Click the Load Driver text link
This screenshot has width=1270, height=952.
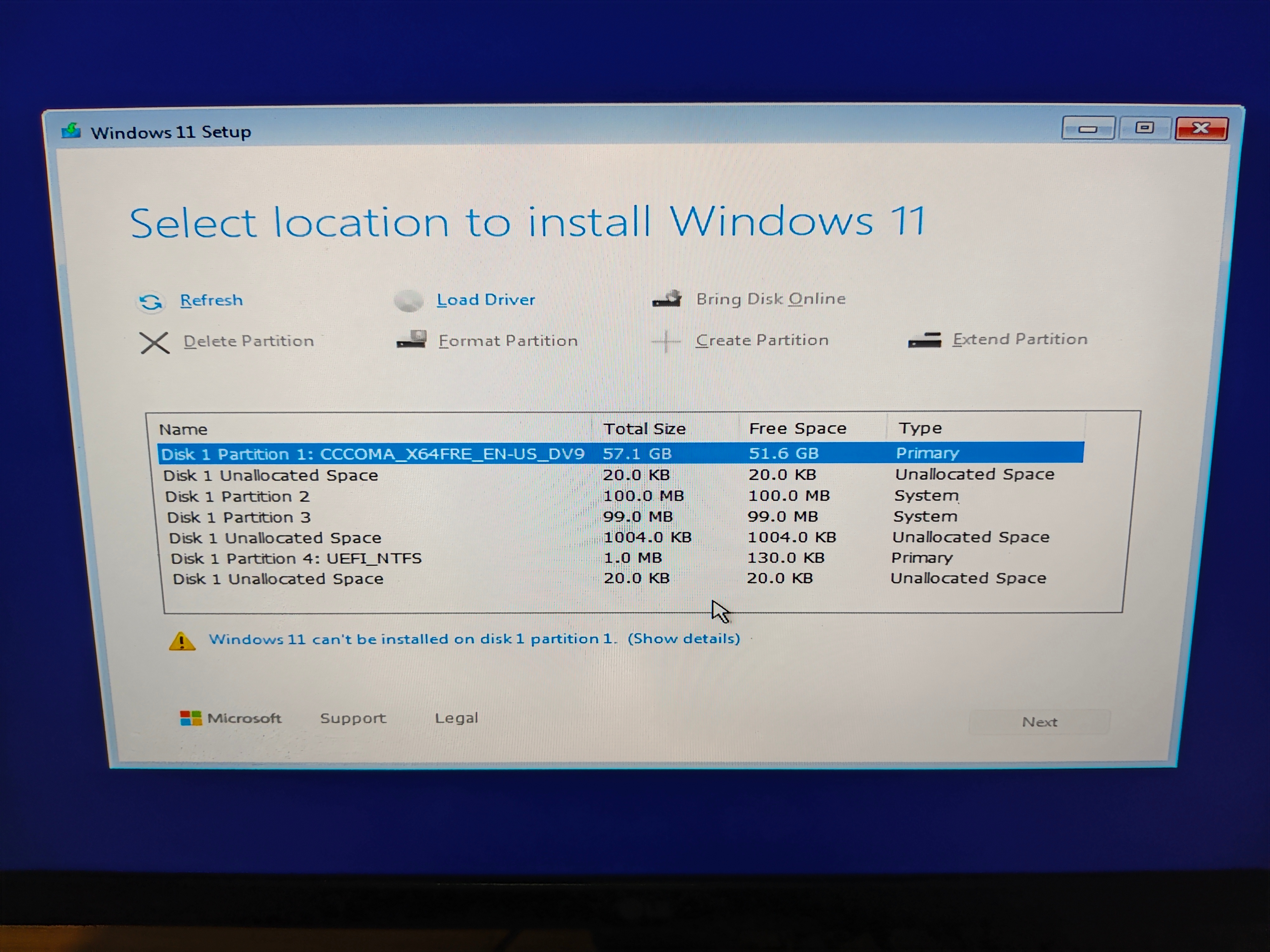click(486, 300)
